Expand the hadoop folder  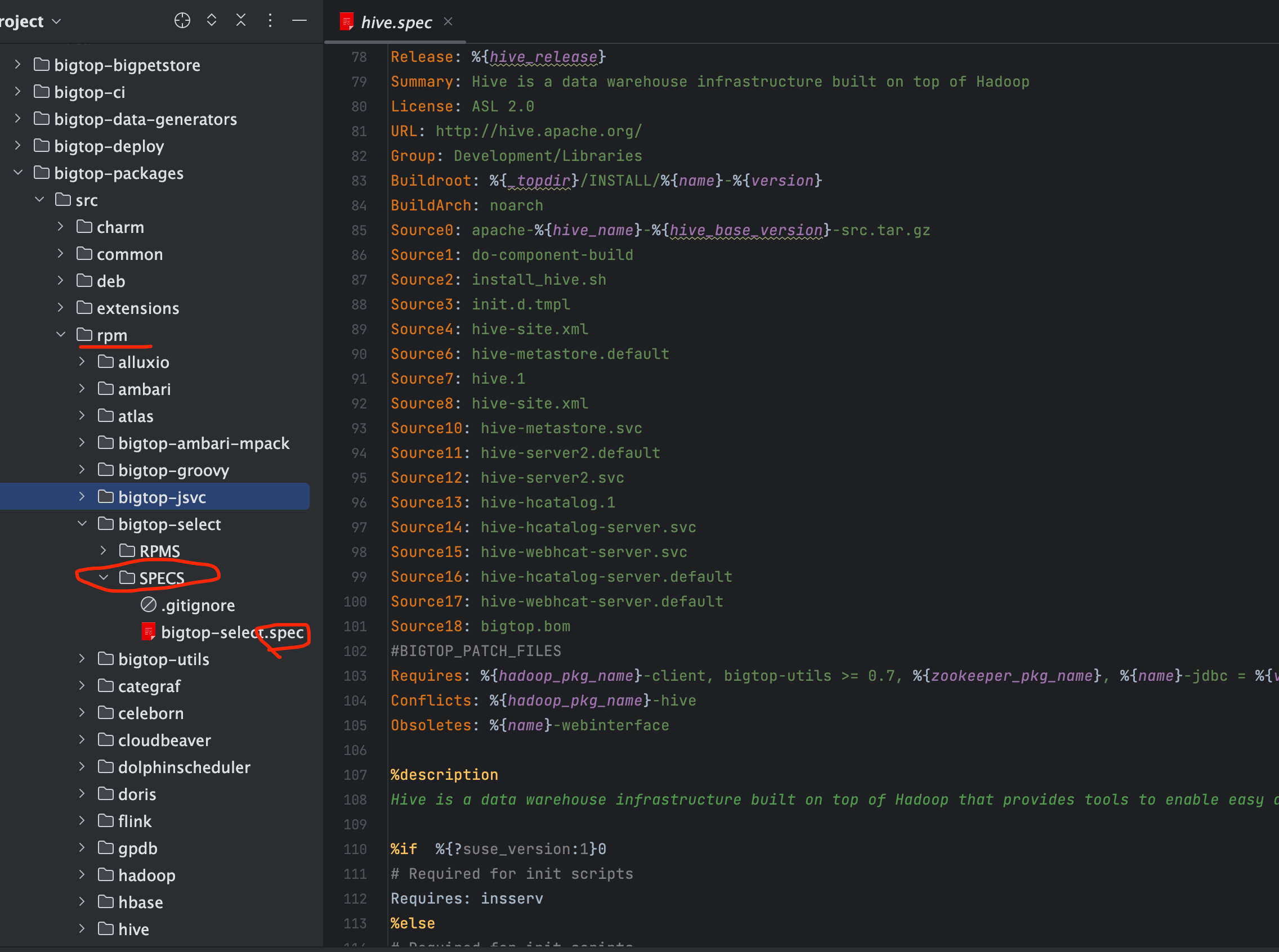click(82, 875)
